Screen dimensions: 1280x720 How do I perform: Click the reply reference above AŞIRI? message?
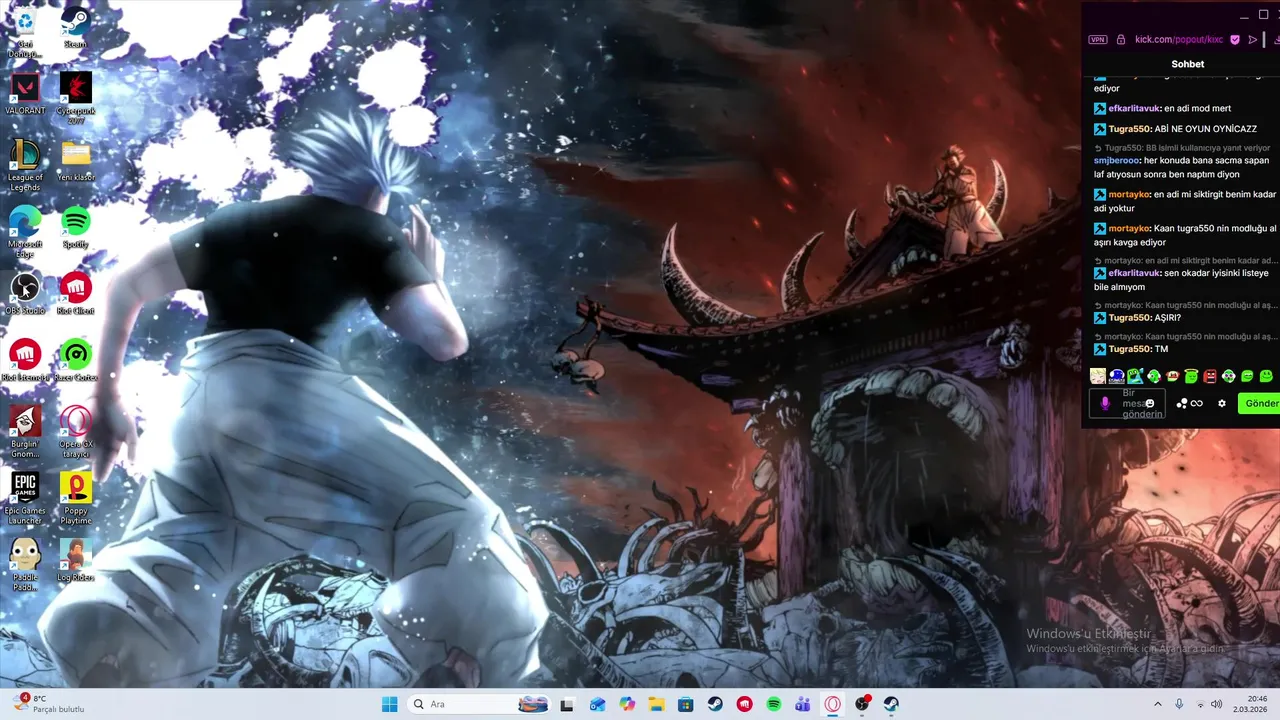pyautogui.click(x=1187, y=305)
